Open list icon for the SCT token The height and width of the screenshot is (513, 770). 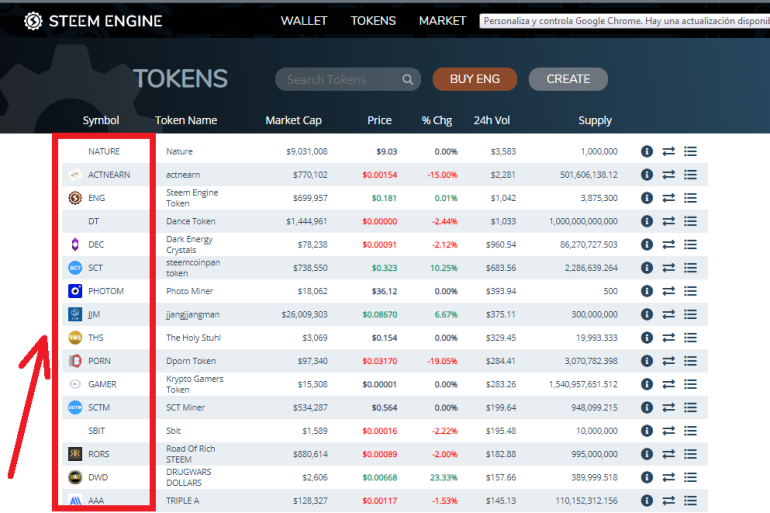[690, 268]
